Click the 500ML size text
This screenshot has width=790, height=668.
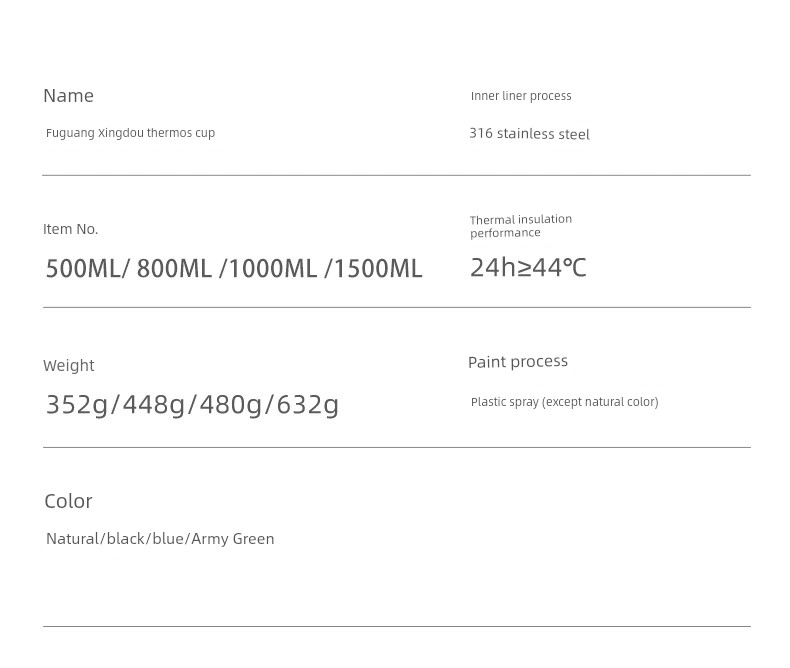(82, 269)
